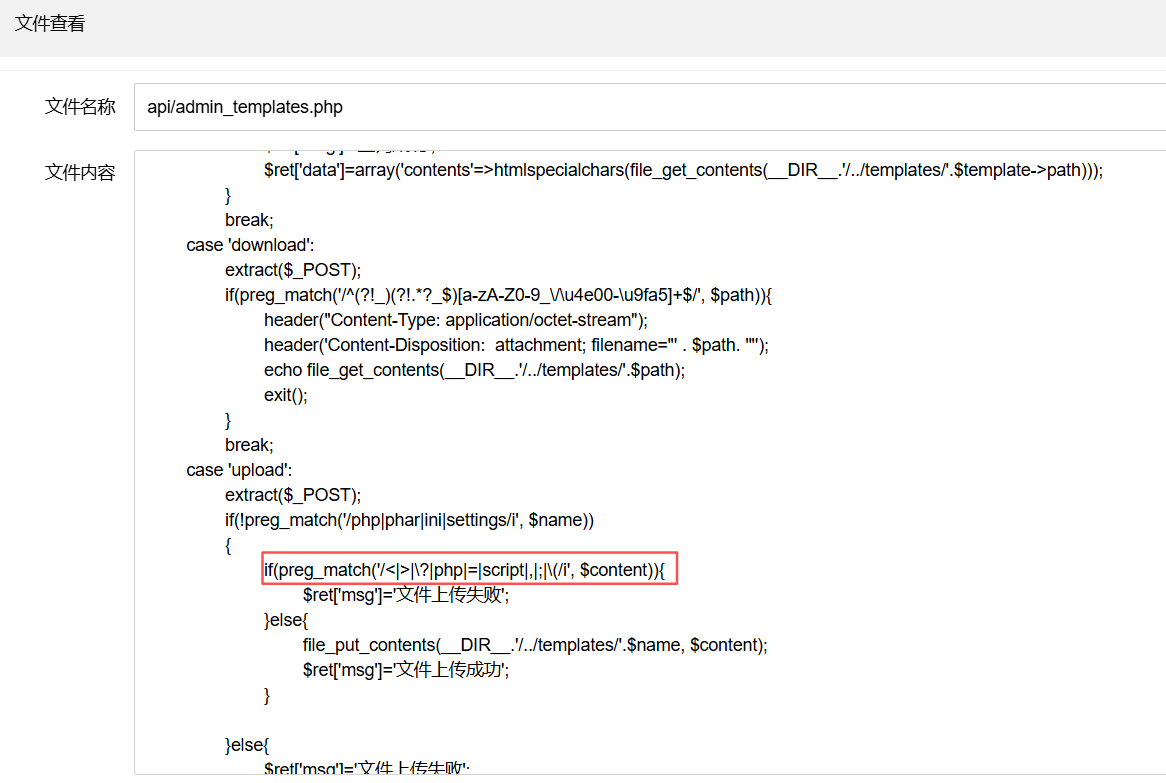Click the php|phar|ini|settings preg_match line
Screen dimensions: 1166x783
[409, 520]
